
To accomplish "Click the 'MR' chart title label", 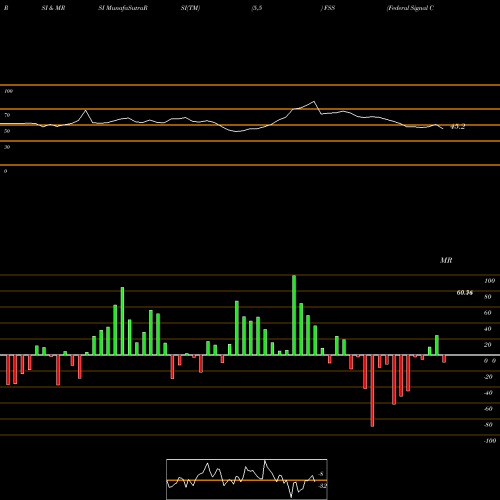I will pyautogui.click(x=446, y=260).
